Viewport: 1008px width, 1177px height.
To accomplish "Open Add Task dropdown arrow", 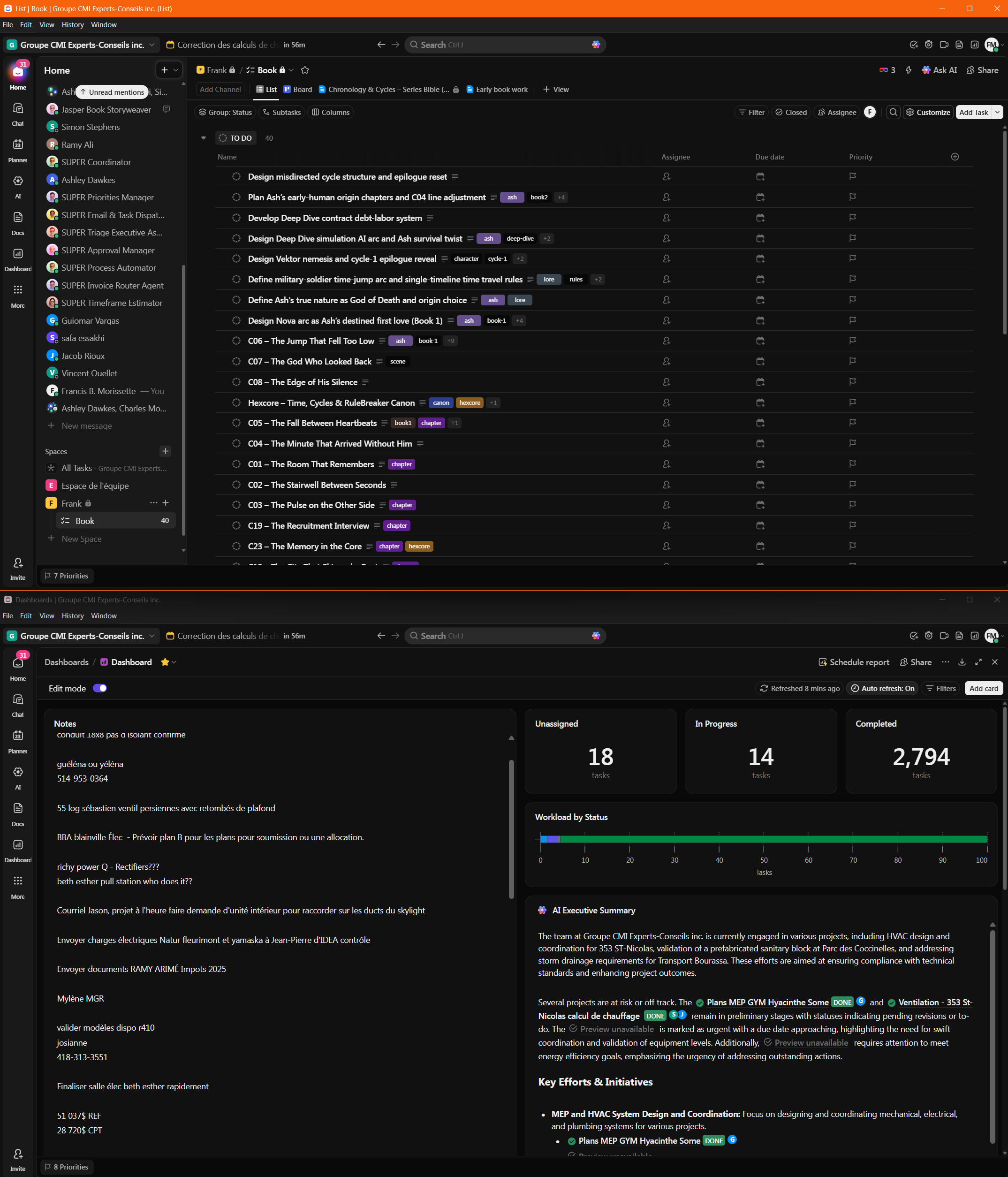I will click(x=997, y=112).
